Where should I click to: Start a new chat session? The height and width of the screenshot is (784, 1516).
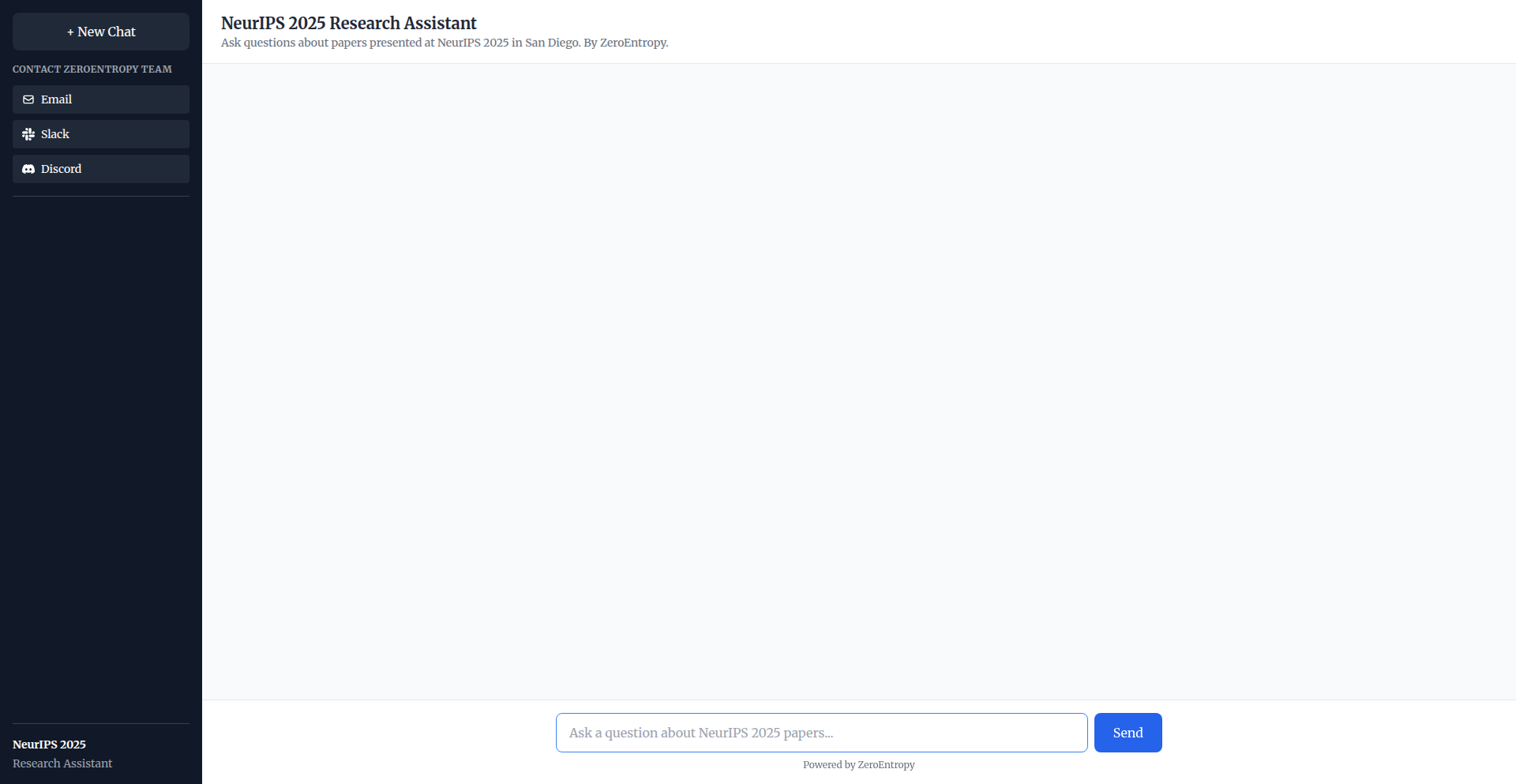tap(101, 32)
